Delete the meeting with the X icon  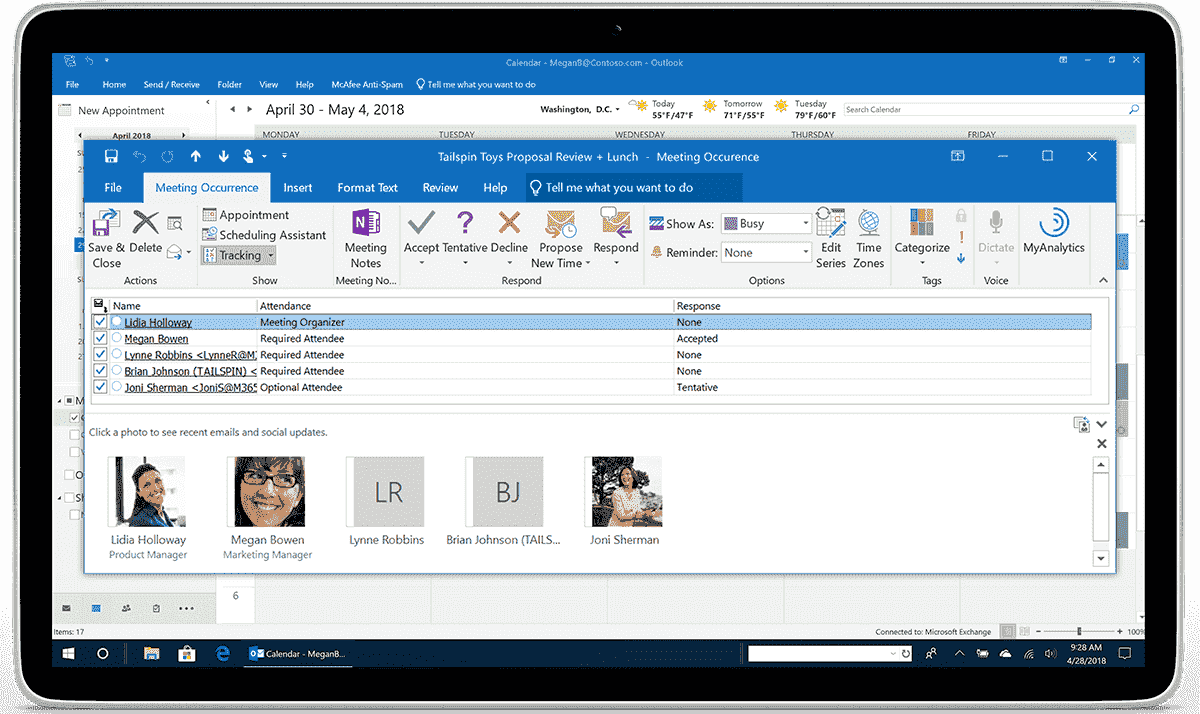point(146,223)
